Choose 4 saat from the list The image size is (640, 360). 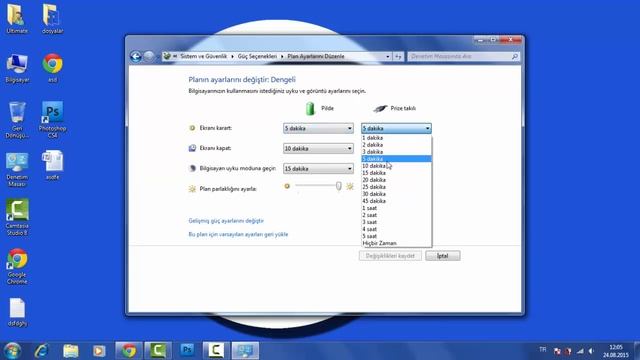click(396, 229)
